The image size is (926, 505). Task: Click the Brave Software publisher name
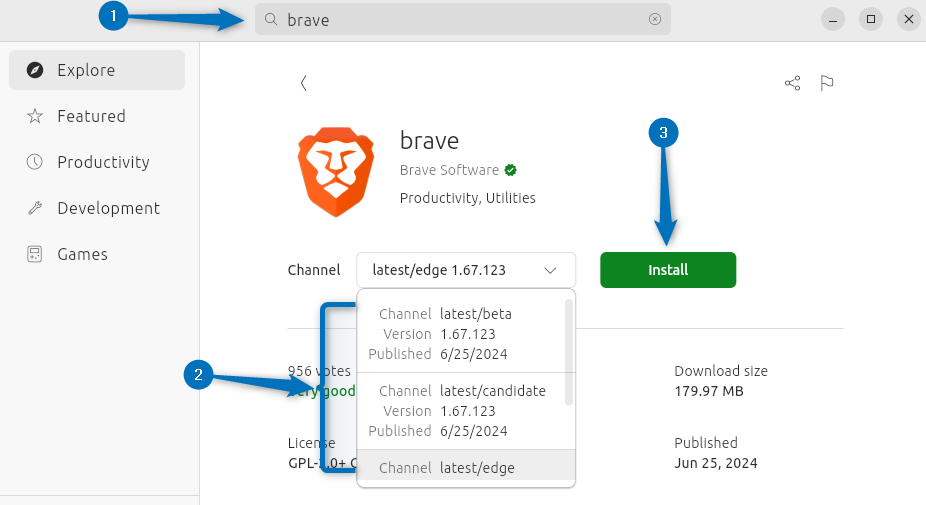449,170
